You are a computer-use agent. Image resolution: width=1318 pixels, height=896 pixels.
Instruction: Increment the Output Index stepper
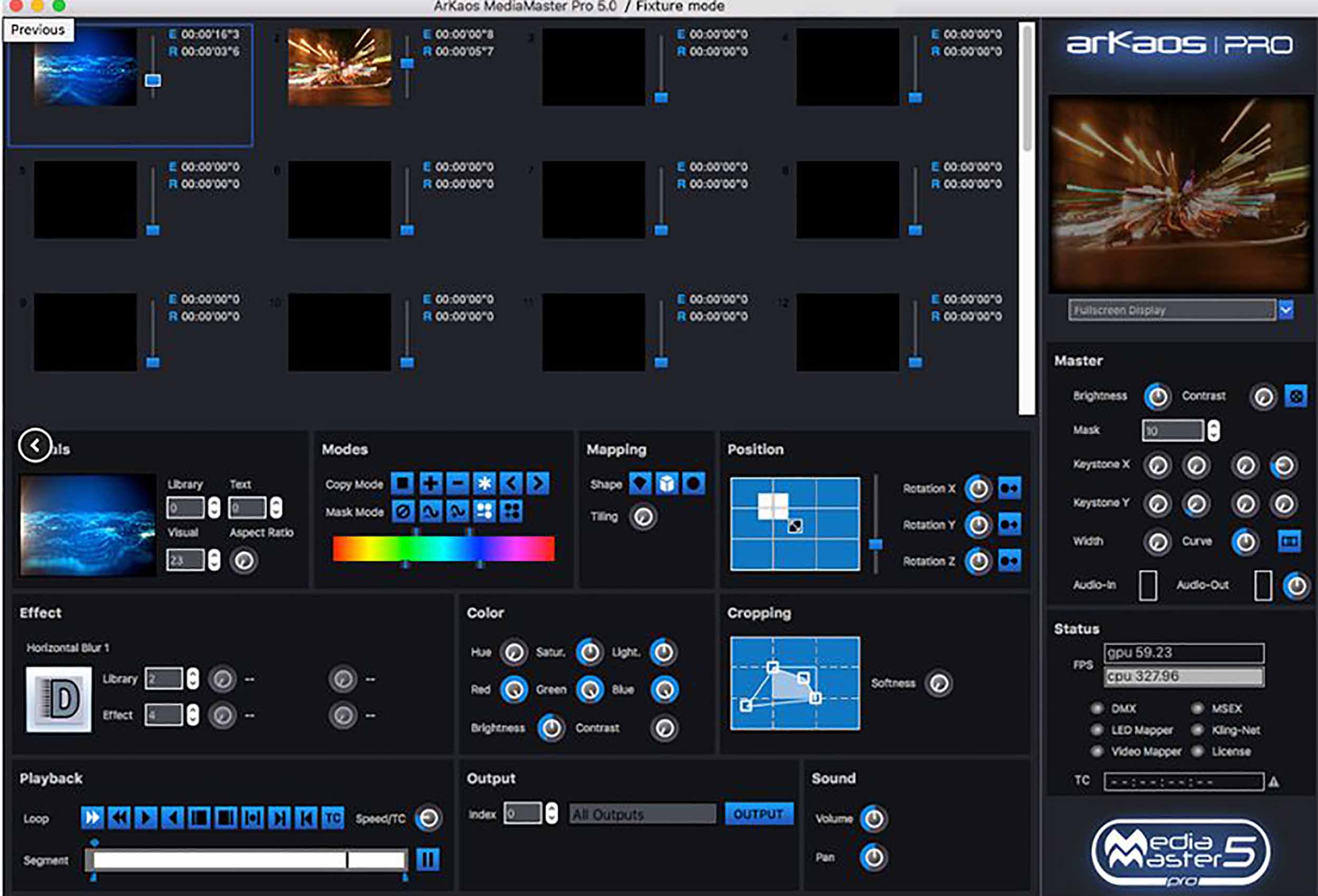[x=553, y=810]
